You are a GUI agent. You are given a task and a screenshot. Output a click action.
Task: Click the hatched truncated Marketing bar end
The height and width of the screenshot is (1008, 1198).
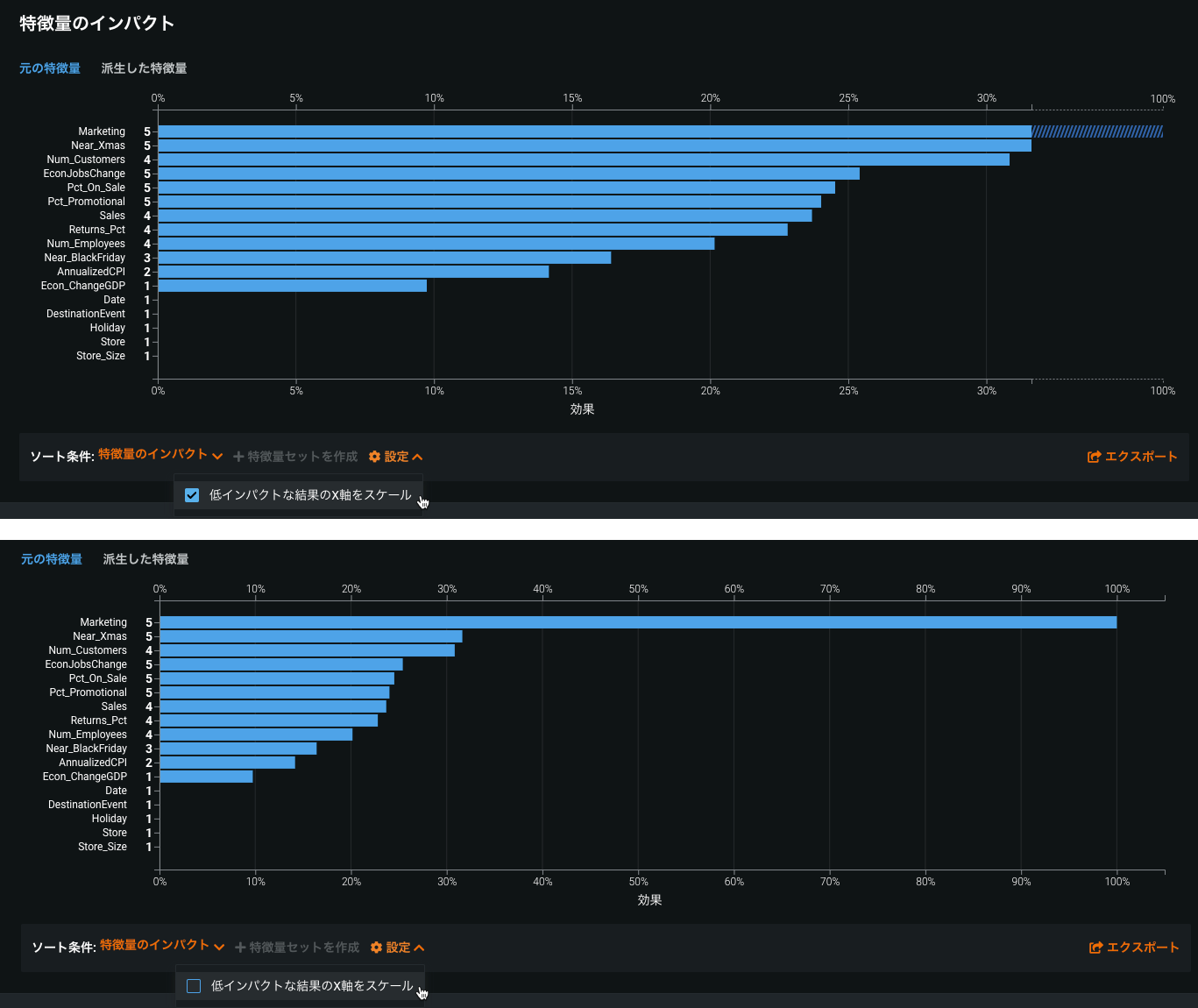[1097, 131]
